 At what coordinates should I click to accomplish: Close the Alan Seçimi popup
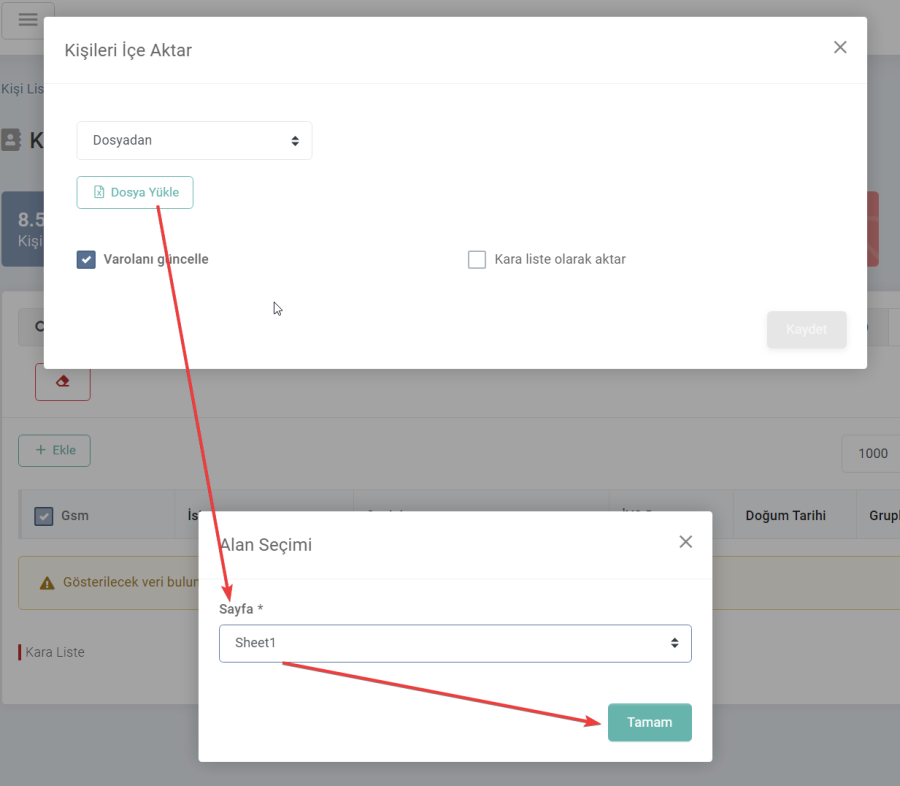[685, 541]
